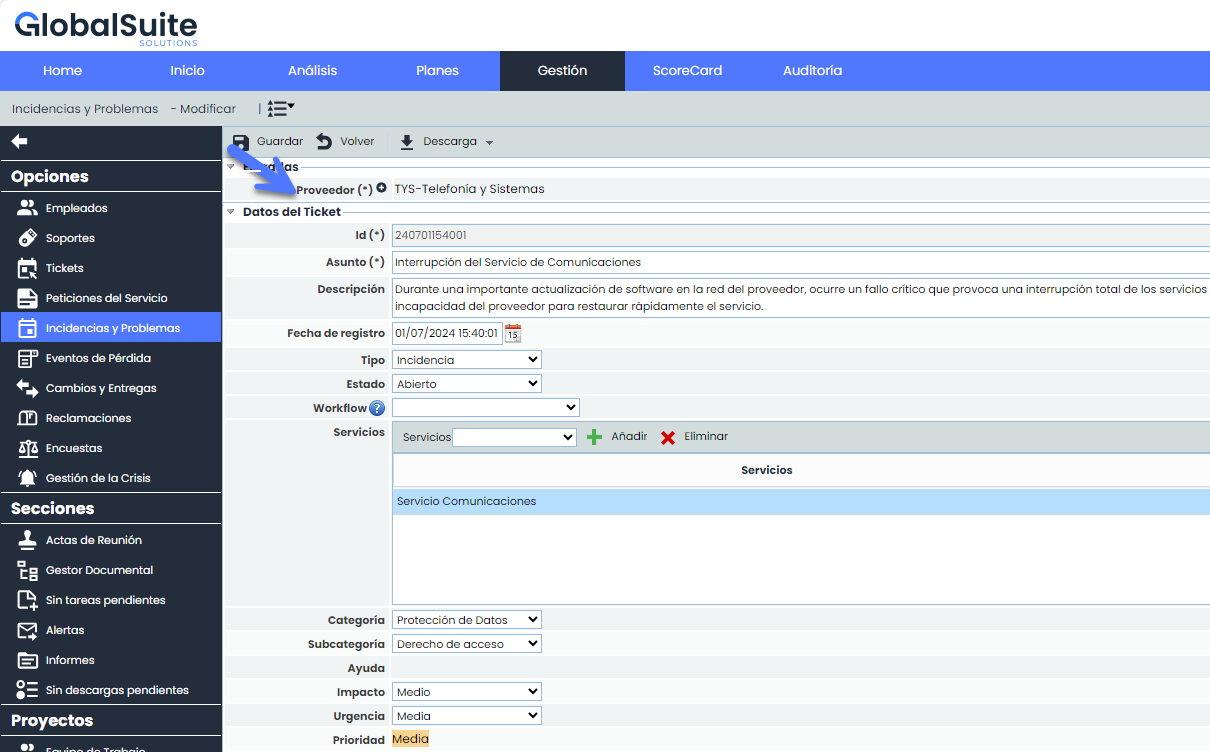Click the plus icon beside Proveedor
1210x752 pixels.
[381, 188]
